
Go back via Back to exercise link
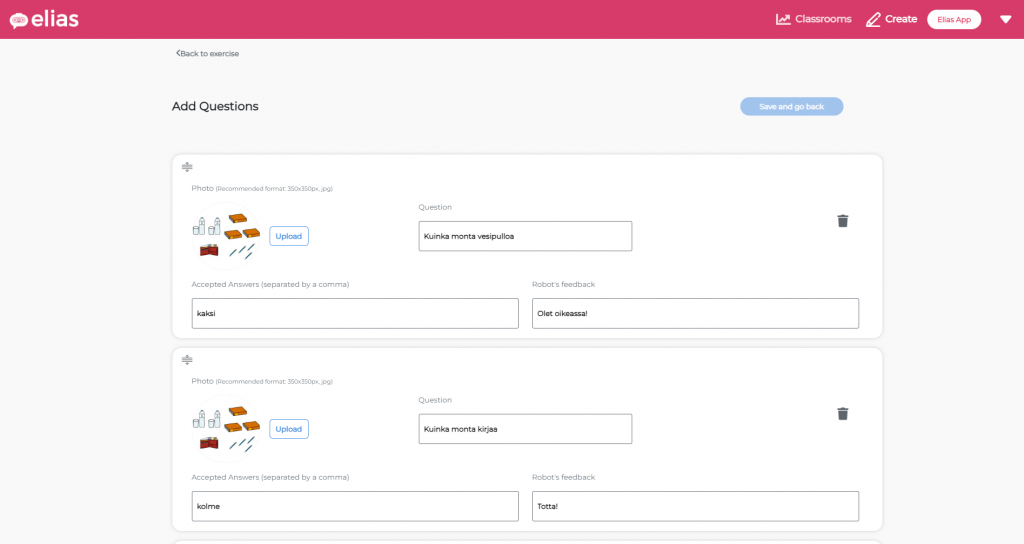pos(207,53)
